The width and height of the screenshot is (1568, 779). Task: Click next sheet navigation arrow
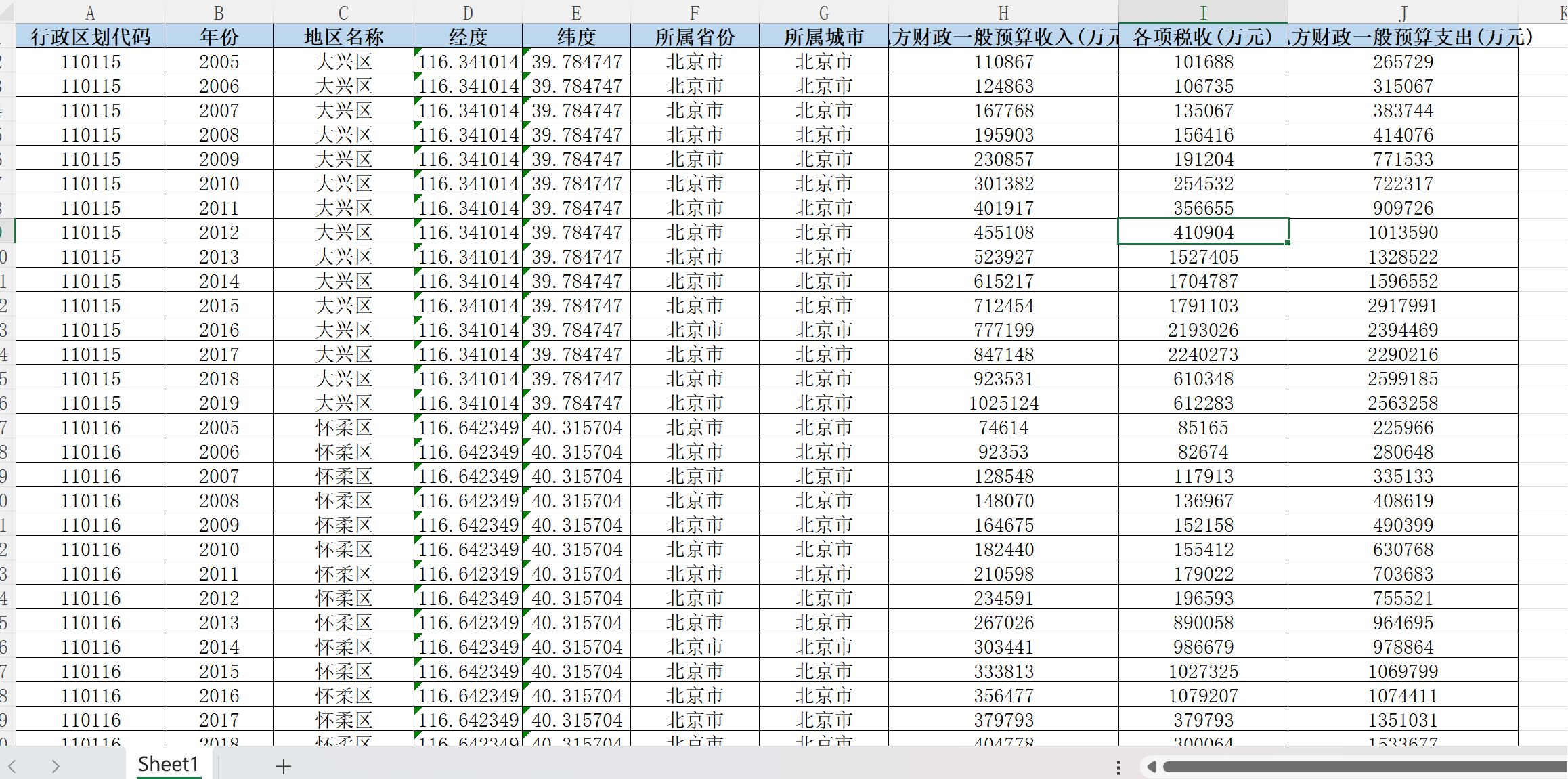[x=56, y=766]
